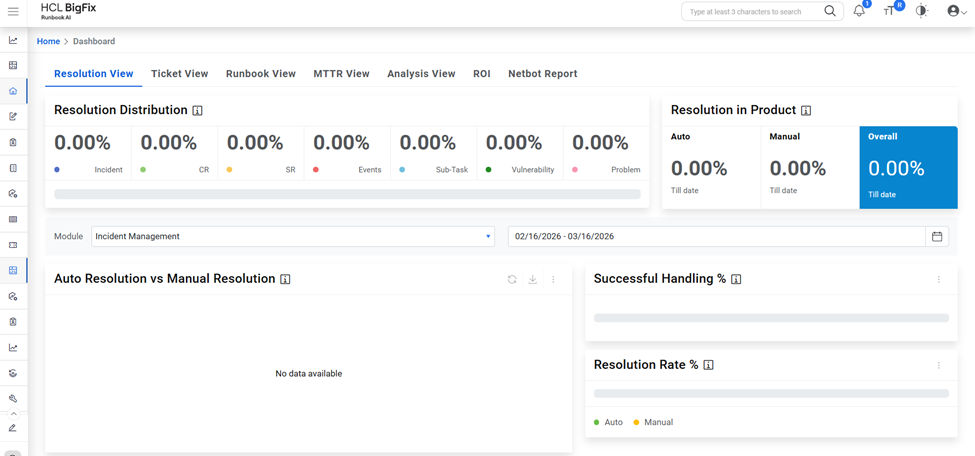Open the text size setting icon
Viewport: 975px width, 456px height.
[889, 12]
